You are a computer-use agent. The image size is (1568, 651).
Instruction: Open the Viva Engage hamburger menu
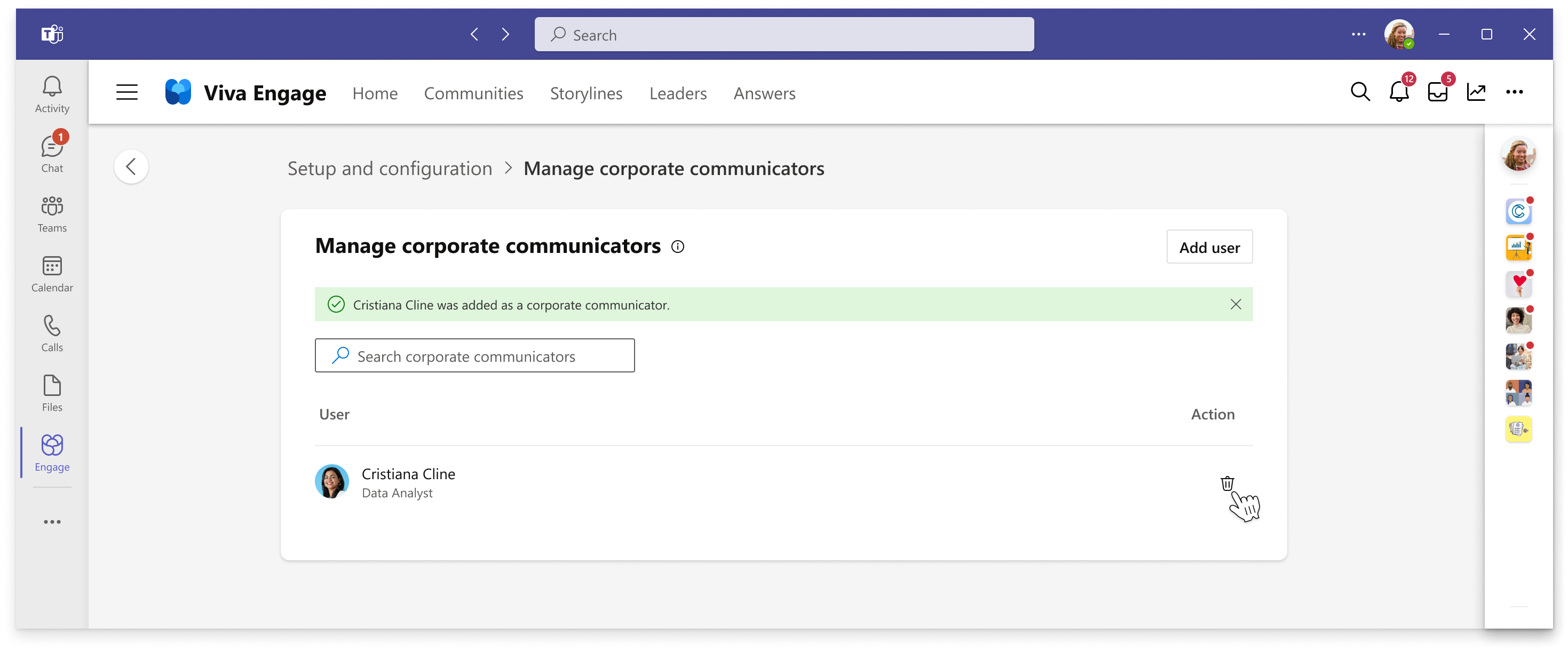coord(126,92)
